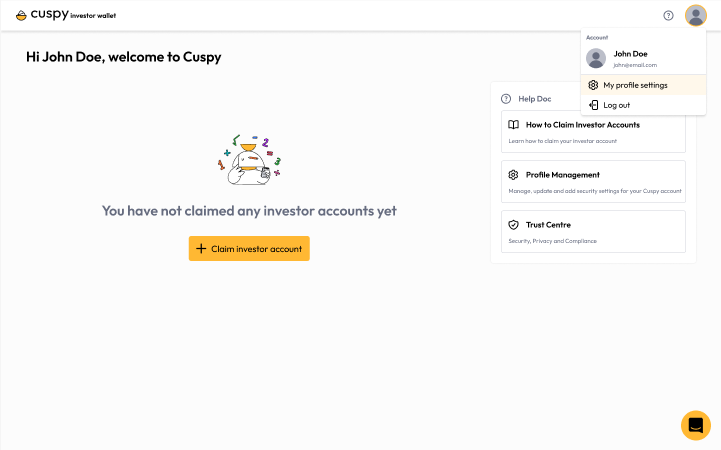Viewport: 721px width, 450px height.
Task: Click the shield icon on Trust Centre card
Action: [513, 225]
